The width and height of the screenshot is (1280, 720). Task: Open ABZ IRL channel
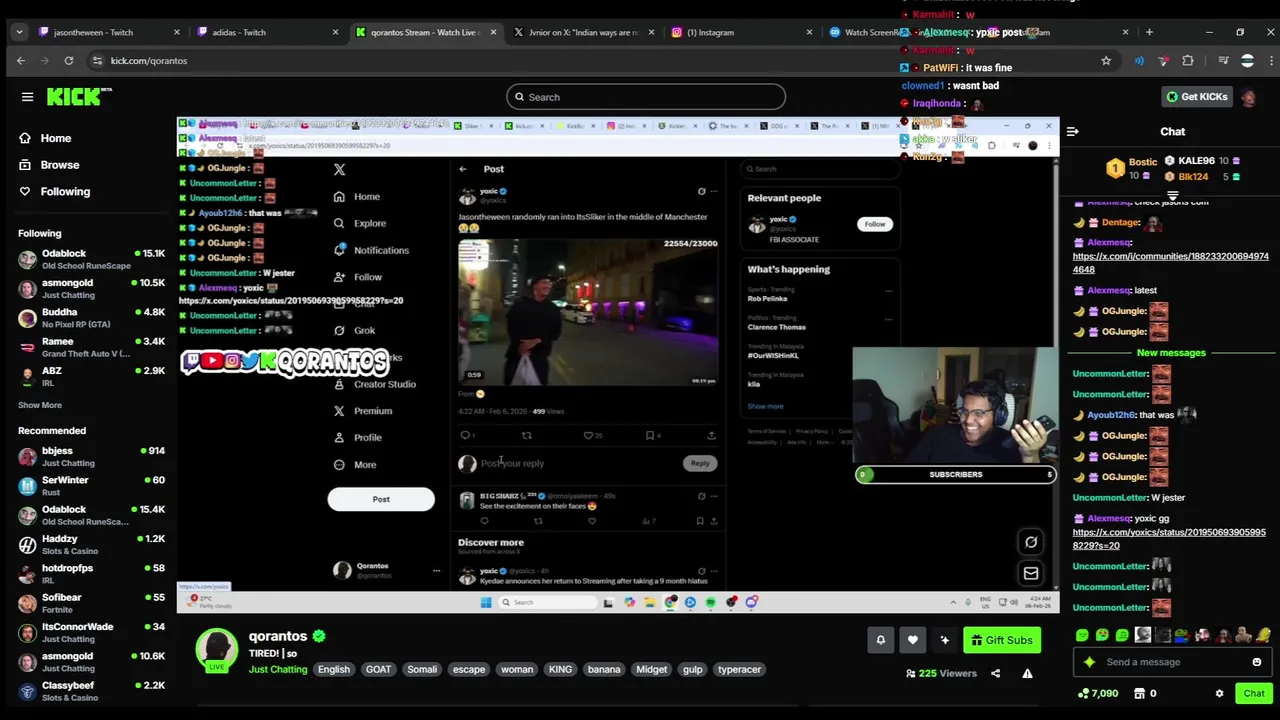tap(91, 376)
